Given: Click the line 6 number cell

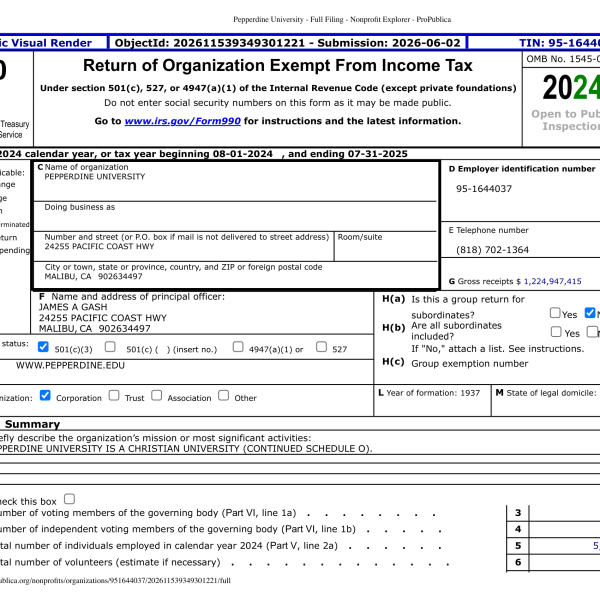Looking at the screenshot, I should point(518,562).
